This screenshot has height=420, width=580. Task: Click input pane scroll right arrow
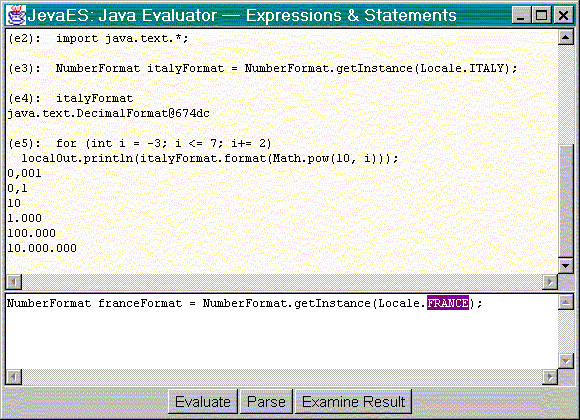[x=550, y=377]
